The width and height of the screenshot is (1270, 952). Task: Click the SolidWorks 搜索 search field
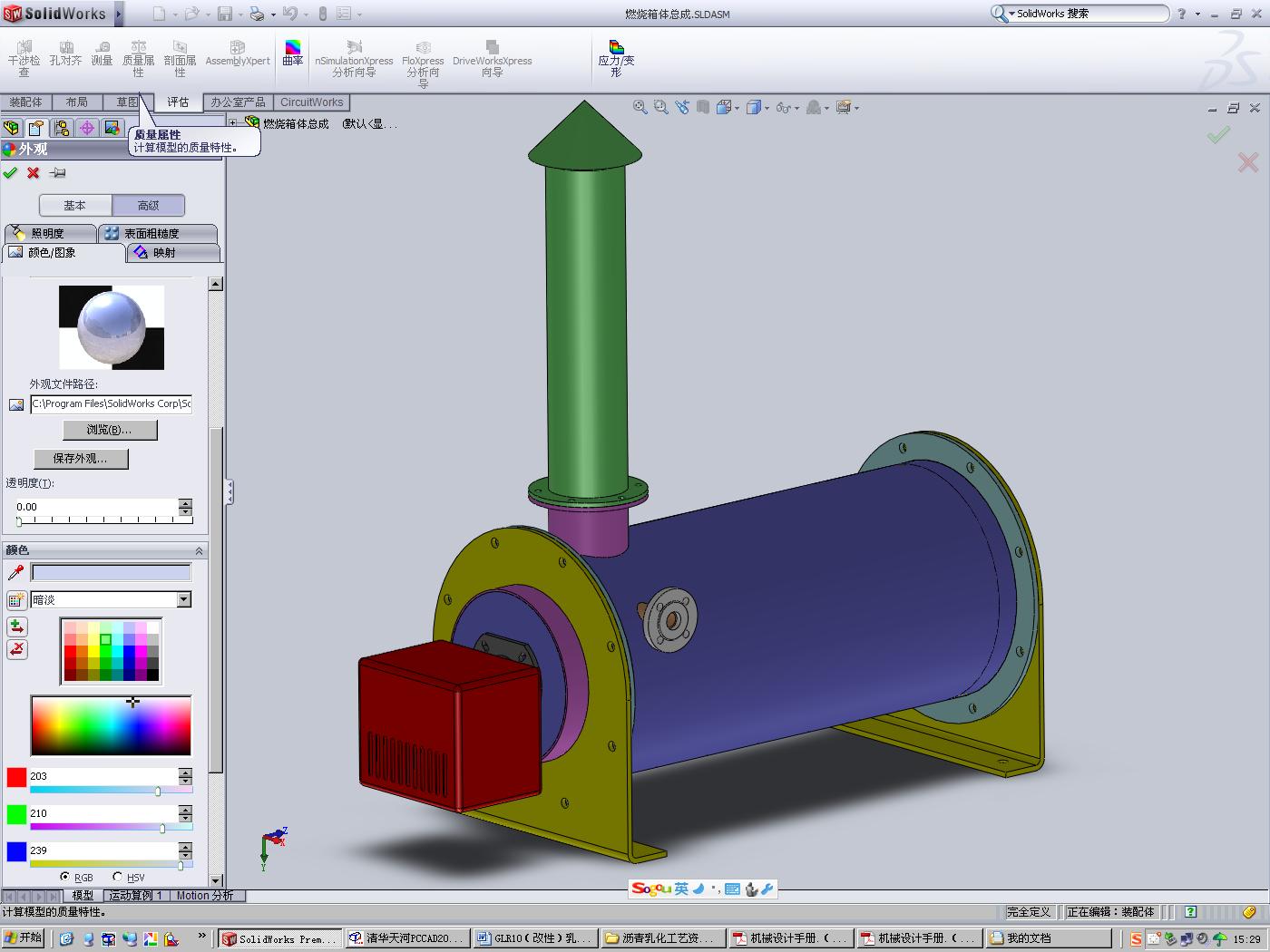[1089, 14]
